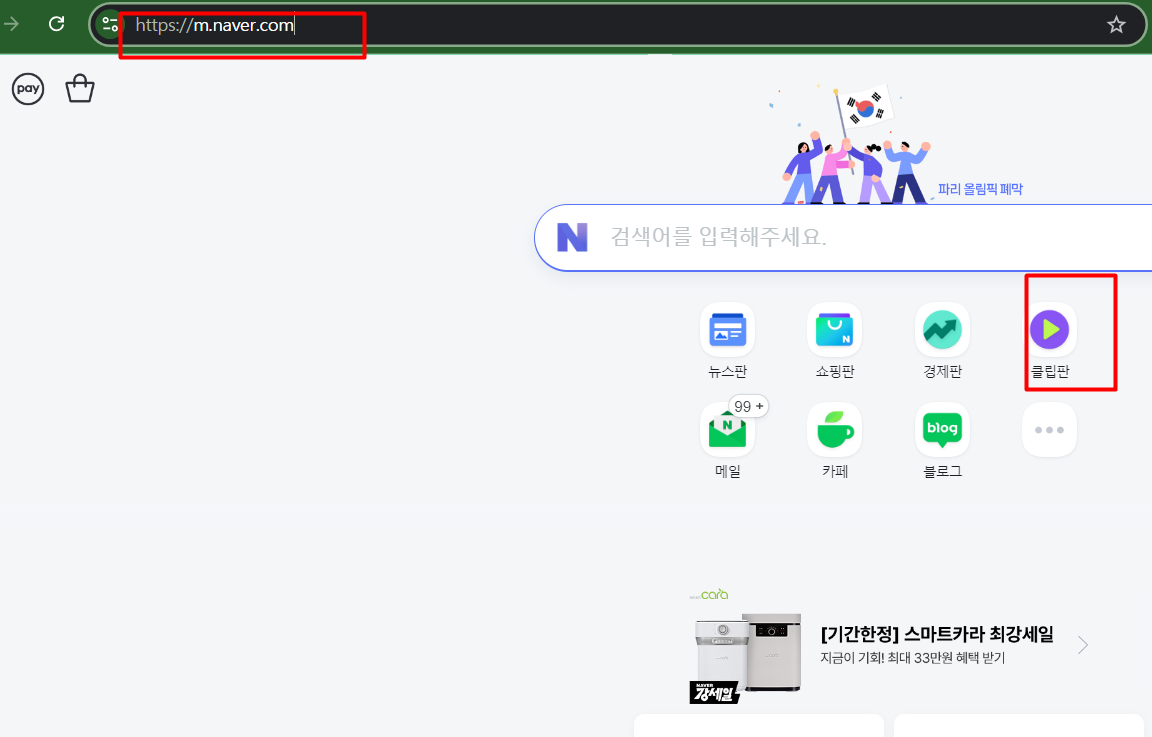Click the Naver N logo in search box

[572, 237]
